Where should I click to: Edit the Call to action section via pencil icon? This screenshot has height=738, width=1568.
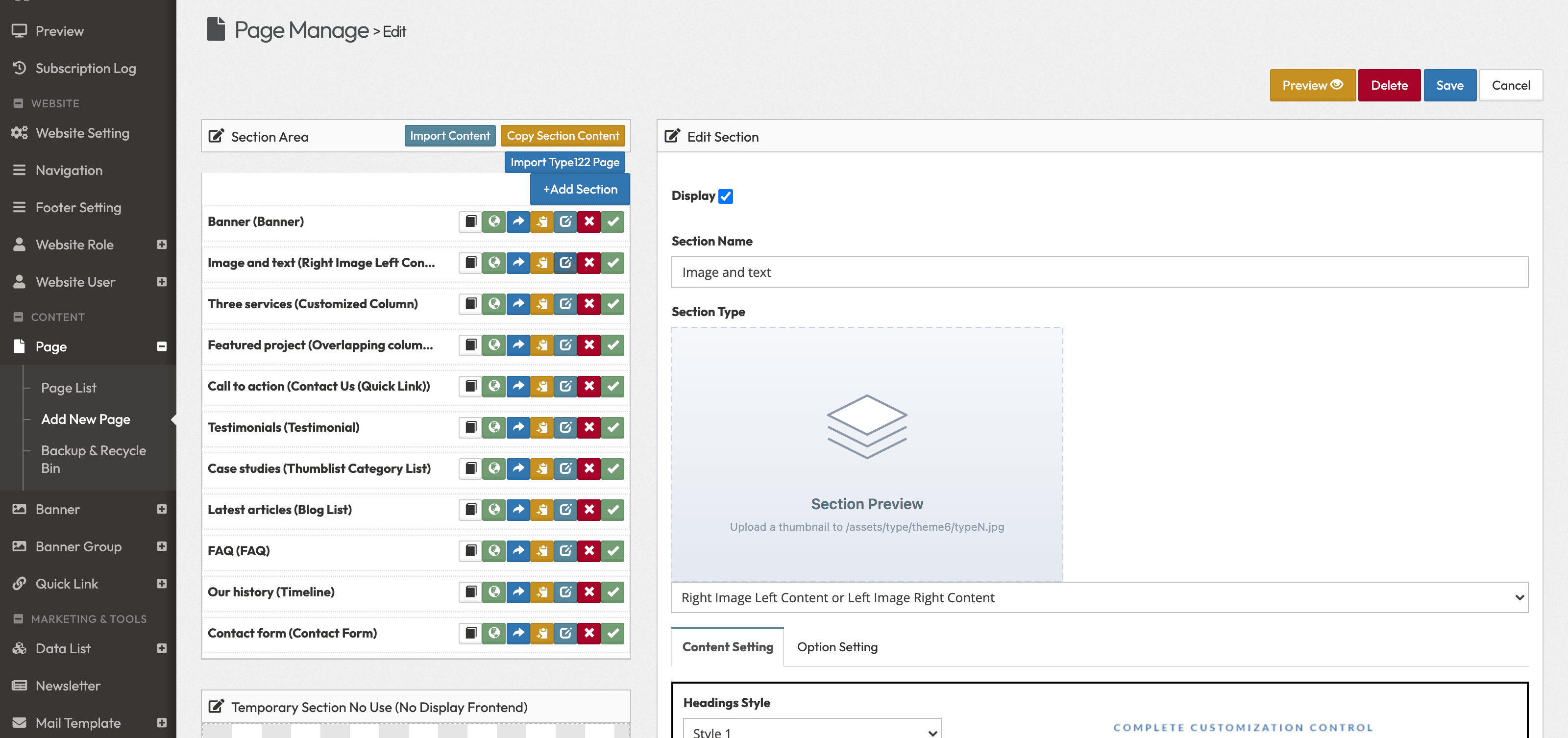[565, 386]
